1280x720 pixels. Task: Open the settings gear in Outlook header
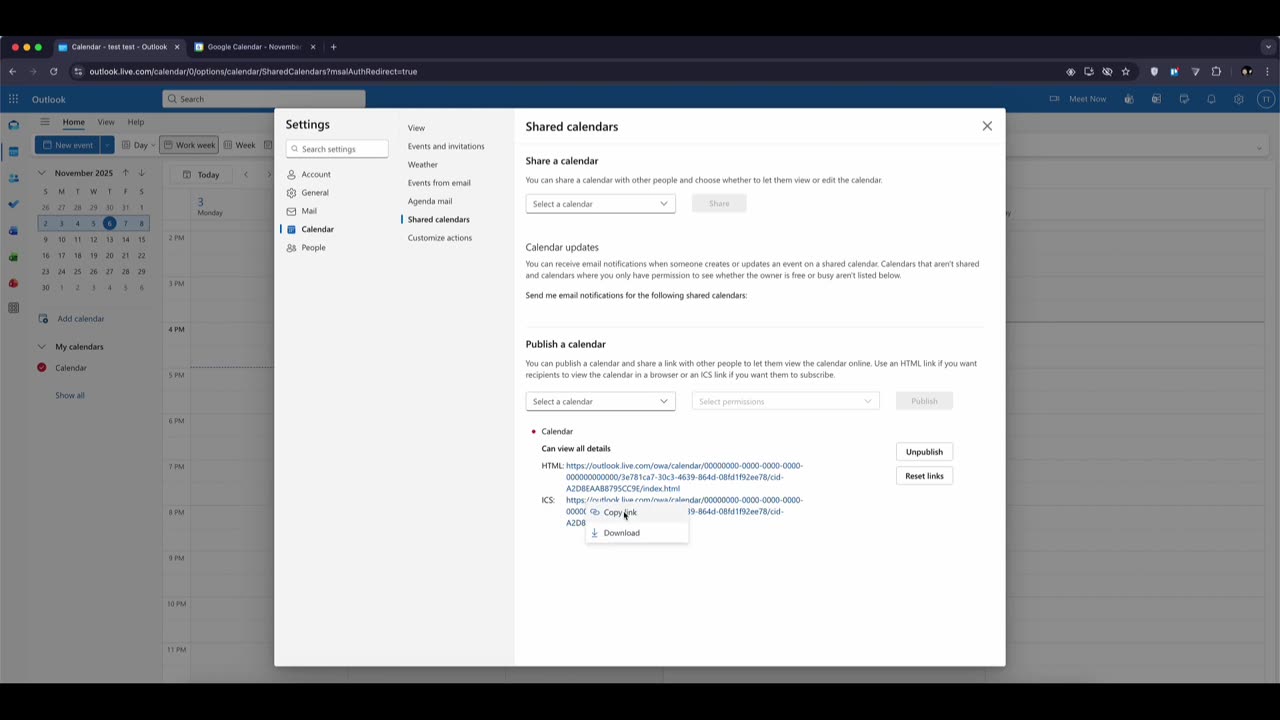pos(1238,99)
